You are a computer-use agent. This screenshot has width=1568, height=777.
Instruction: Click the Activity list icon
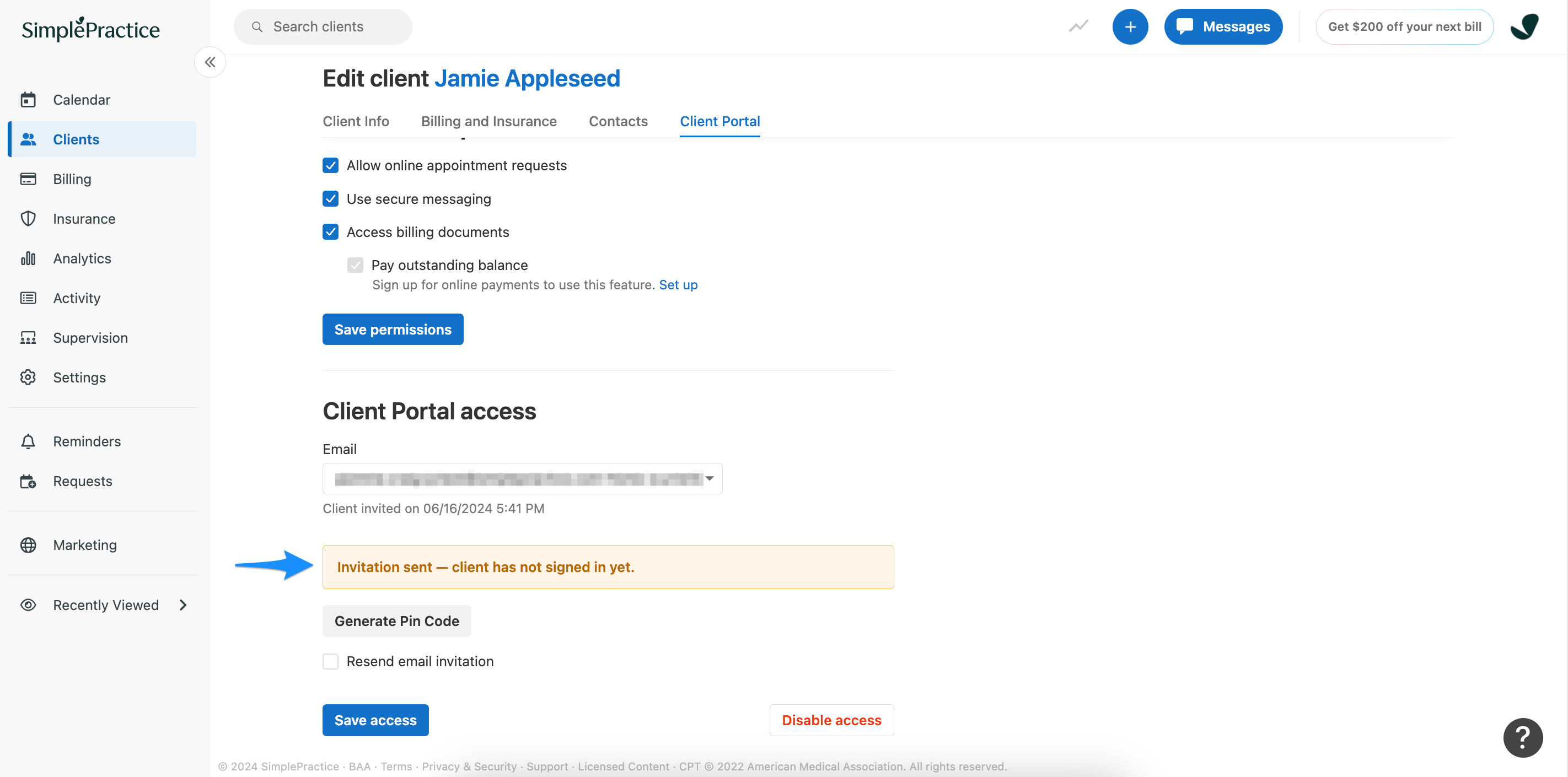pos(28,298)
